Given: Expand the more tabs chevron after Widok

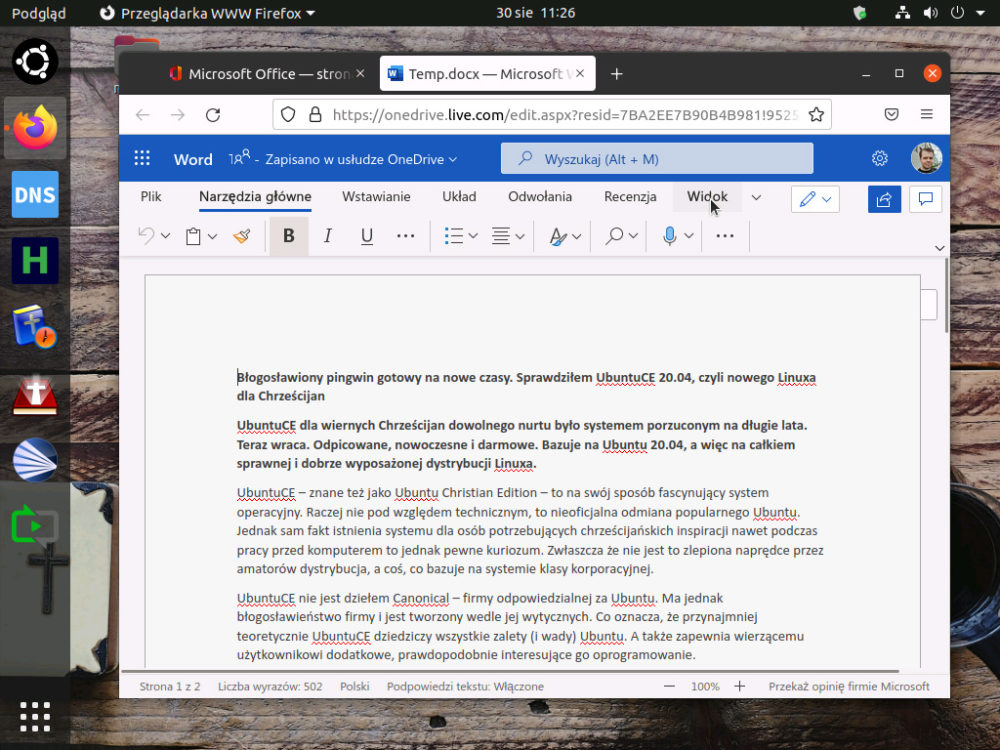Looking at the screenshot, I should pos(756,198).
